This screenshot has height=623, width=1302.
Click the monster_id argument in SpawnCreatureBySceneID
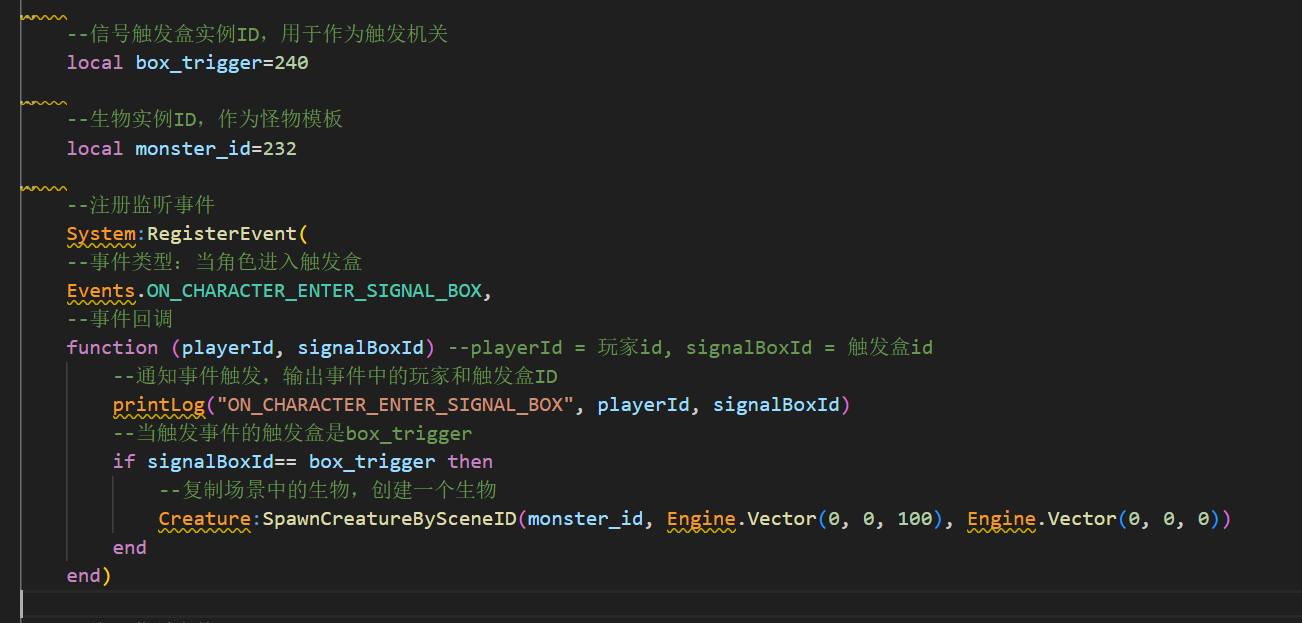[585, 519]
